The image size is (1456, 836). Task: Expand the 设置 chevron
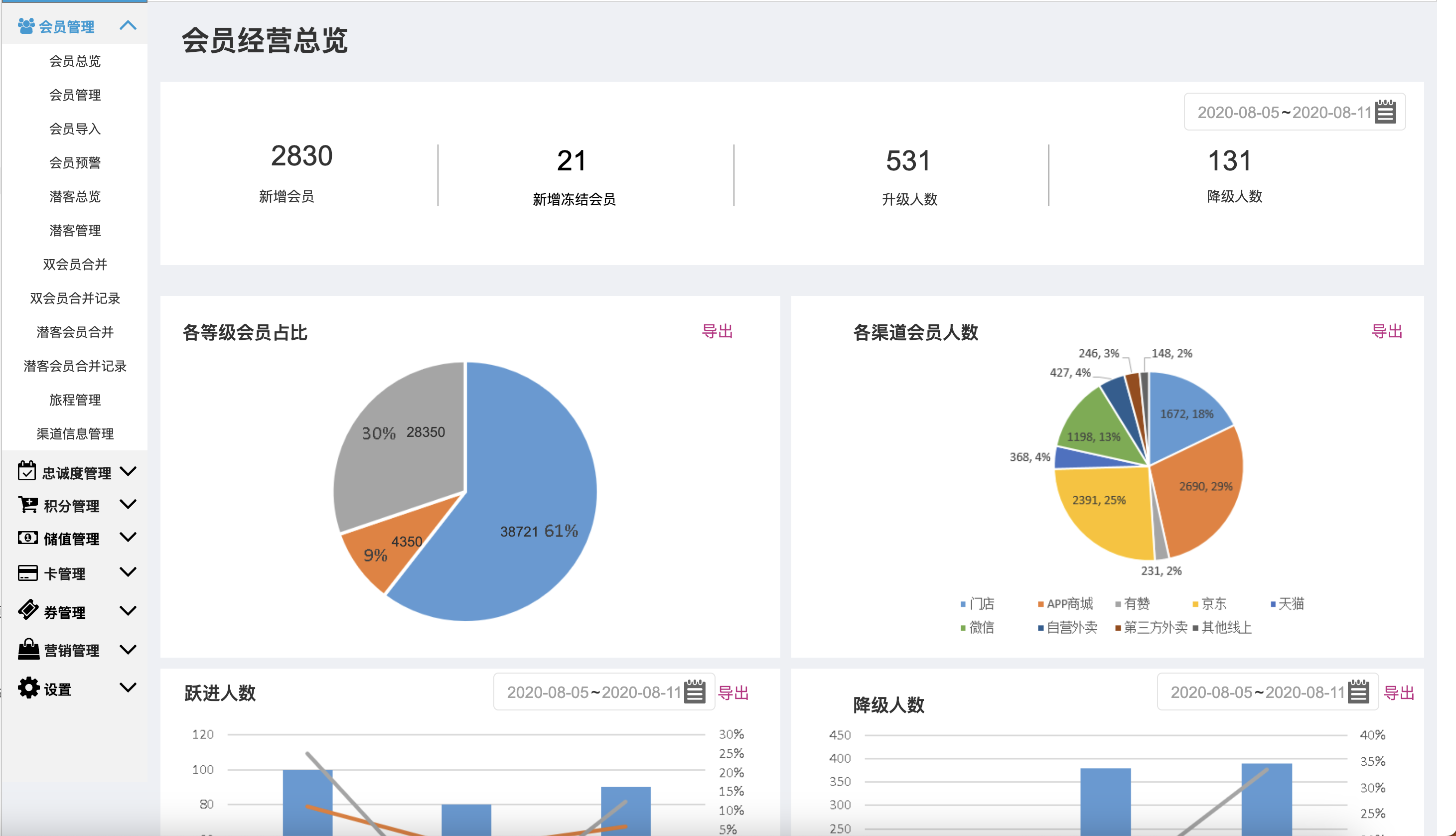128,688
